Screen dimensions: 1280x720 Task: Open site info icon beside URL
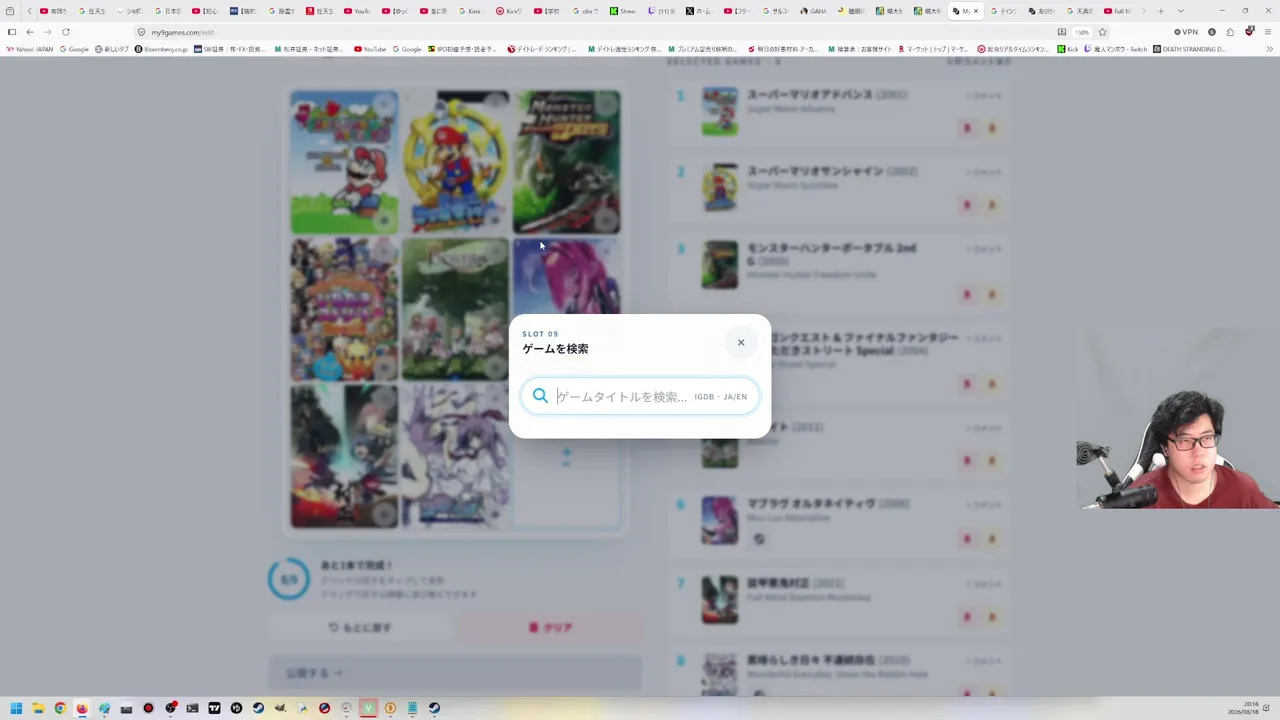click(x=142, y=32)
